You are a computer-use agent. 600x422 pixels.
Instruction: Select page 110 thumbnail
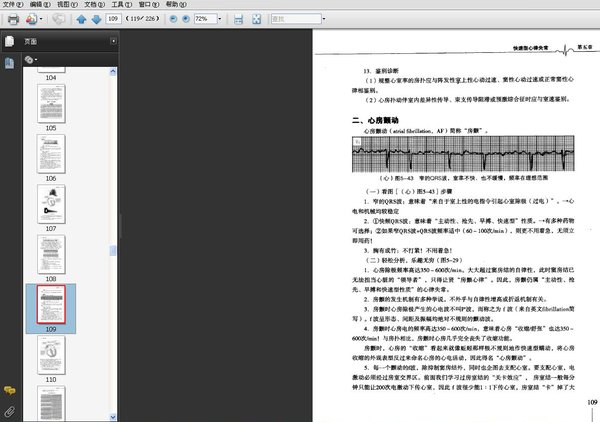[x=51, y=355]
